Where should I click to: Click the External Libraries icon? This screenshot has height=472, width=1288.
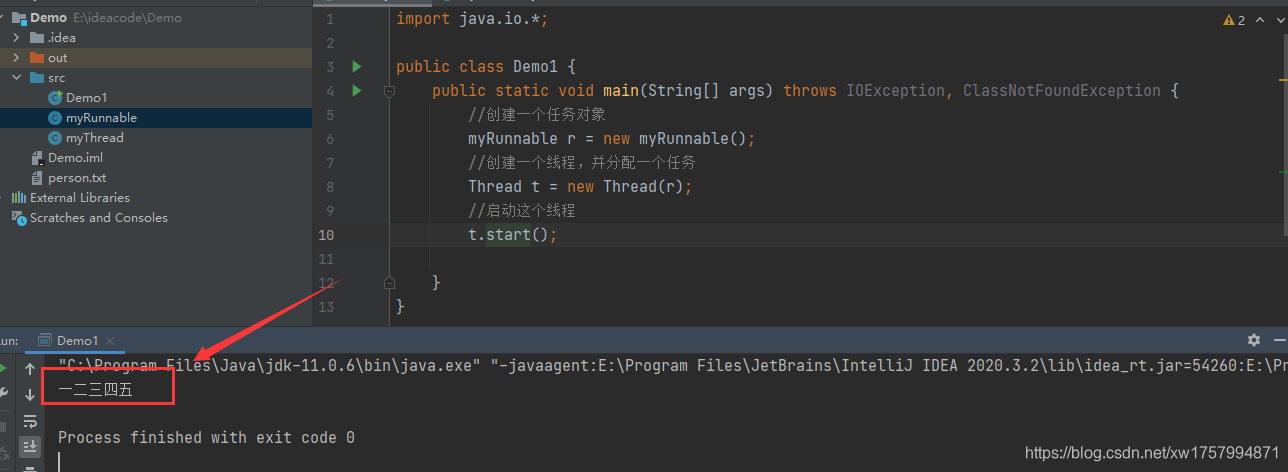pos(19,198)
